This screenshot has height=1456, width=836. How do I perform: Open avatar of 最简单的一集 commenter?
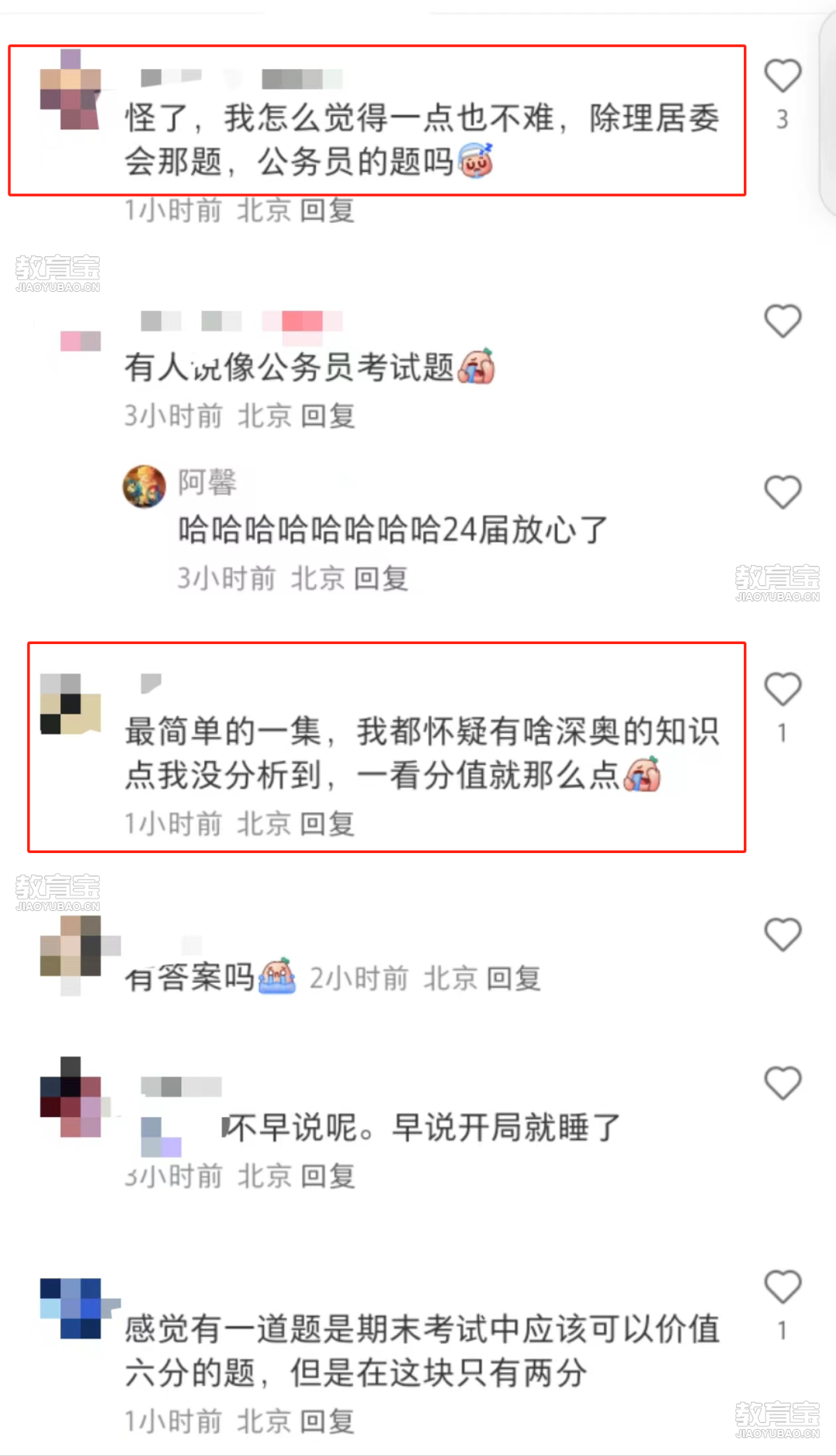[70, 704]
